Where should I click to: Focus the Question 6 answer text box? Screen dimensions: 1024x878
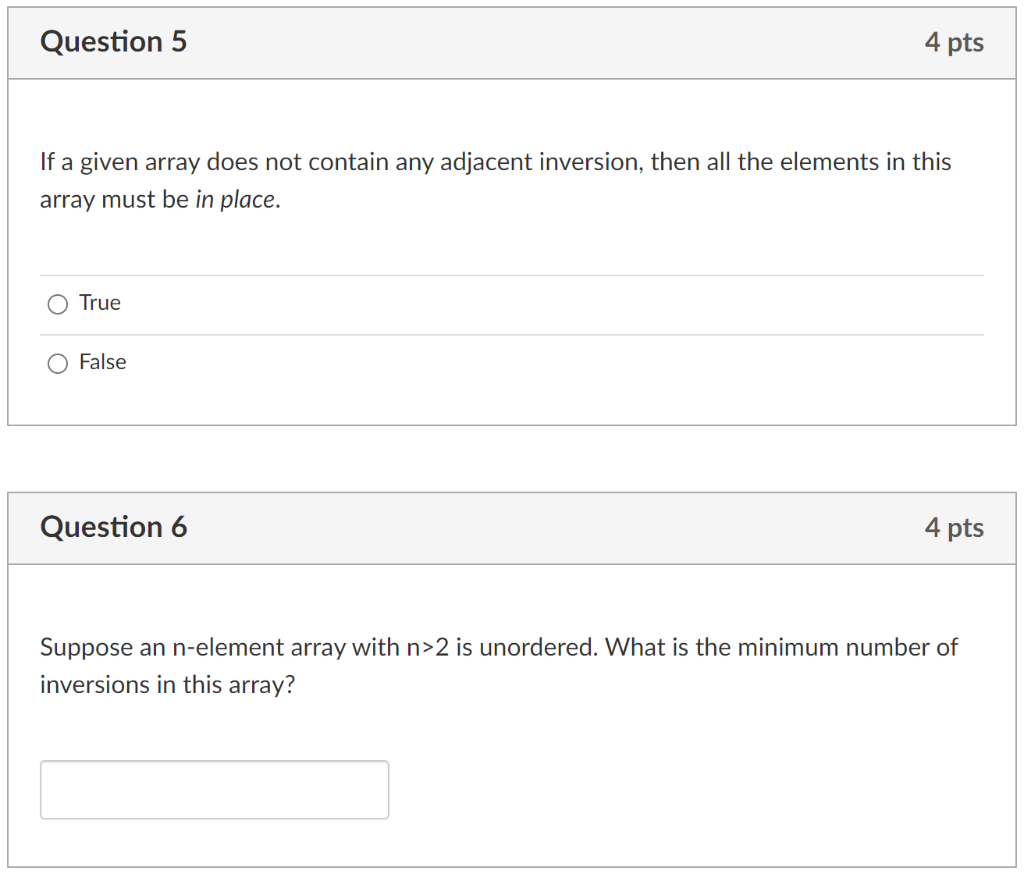214,790
